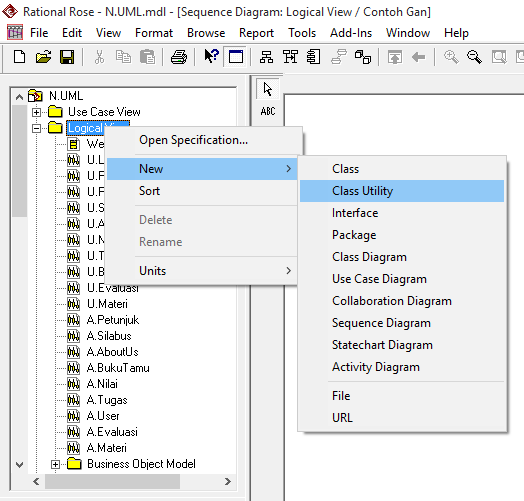524x501 pixels.
Task: Select Package from the New submenu
Action: [x=402, y=235]
